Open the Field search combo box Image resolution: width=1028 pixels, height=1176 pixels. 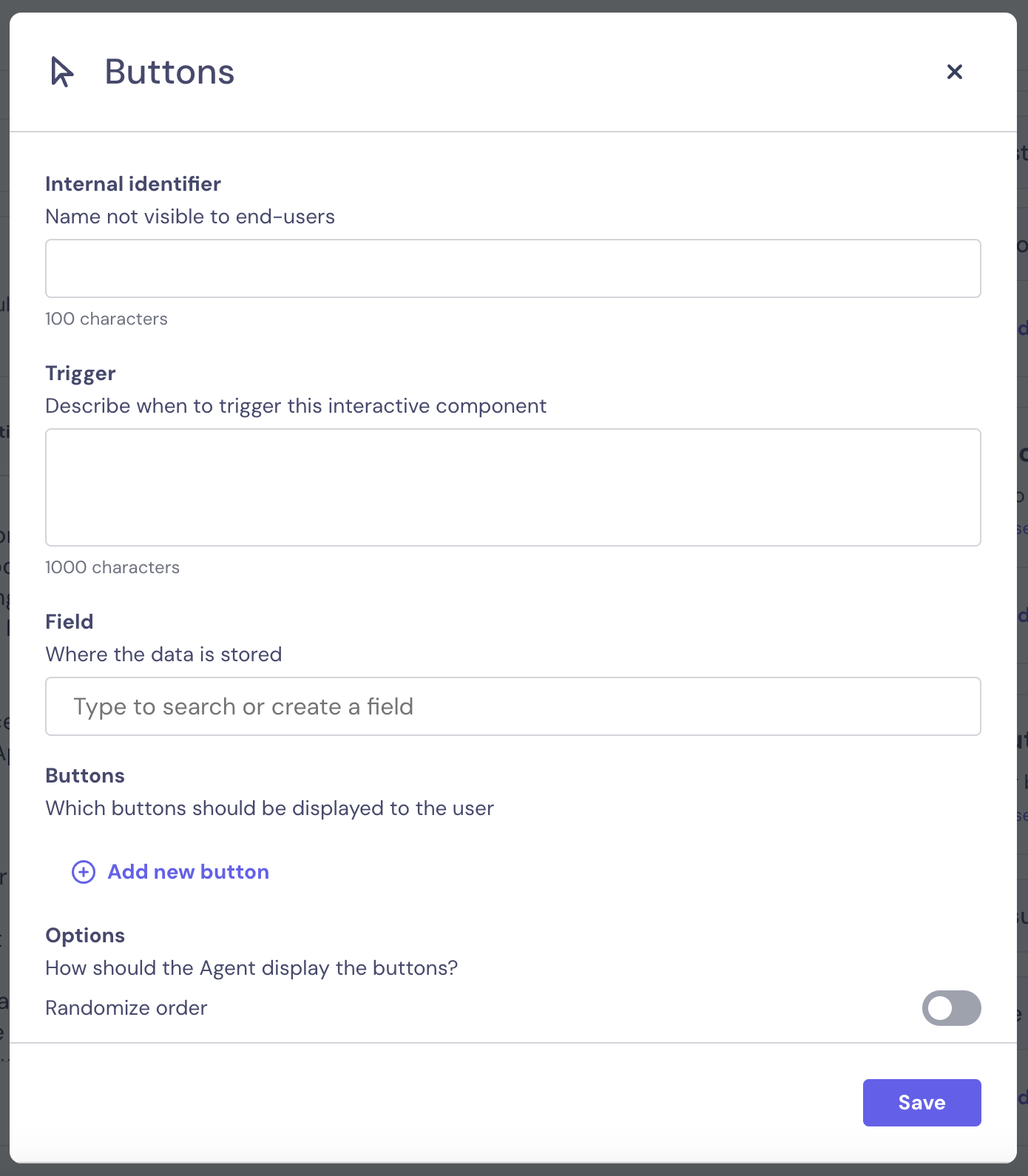(513, 706)
